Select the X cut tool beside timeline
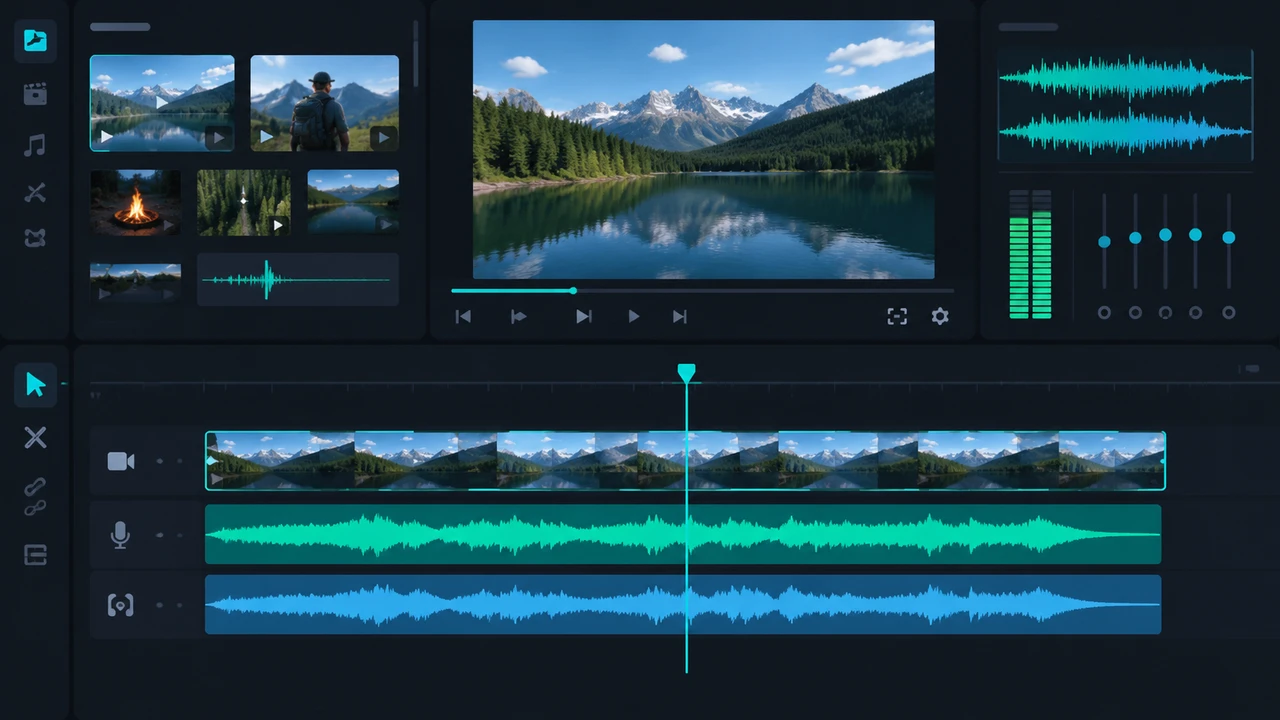This screenshot has height=720, width=1280. tap(35, 437)
